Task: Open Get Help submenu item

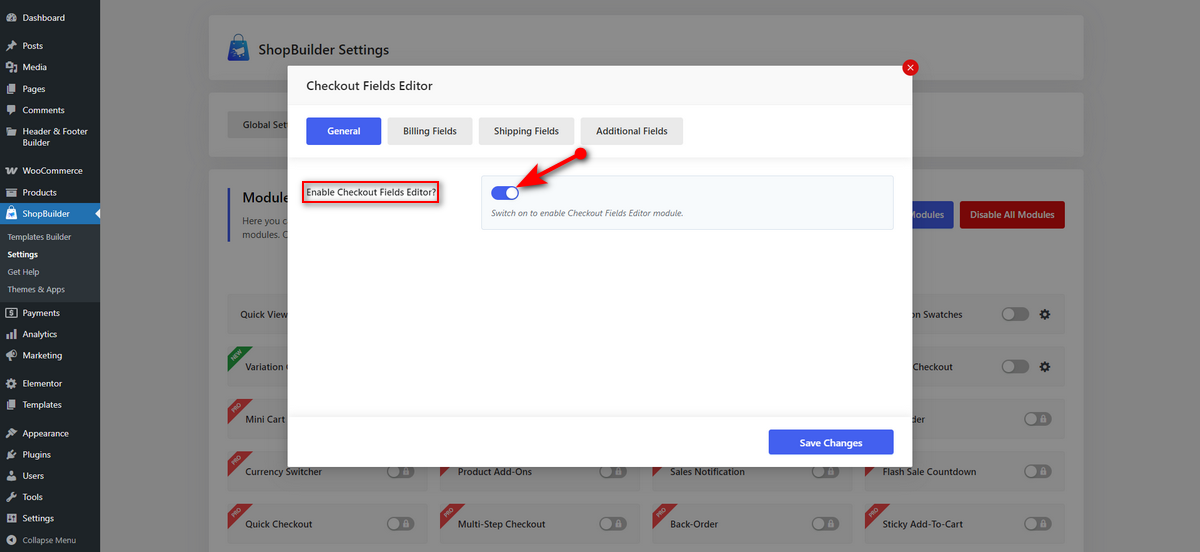Action: 24,272
